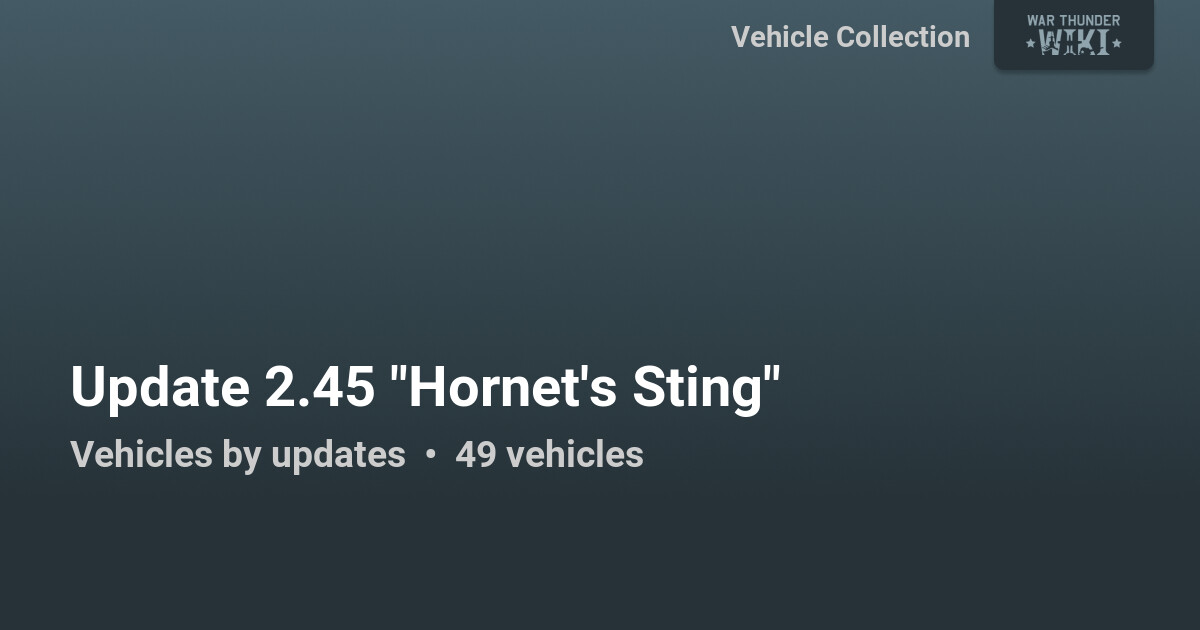This screenshot has height=630, width=1200.
Task: Click the word updates in the subtitle
Action: [338, 455]
